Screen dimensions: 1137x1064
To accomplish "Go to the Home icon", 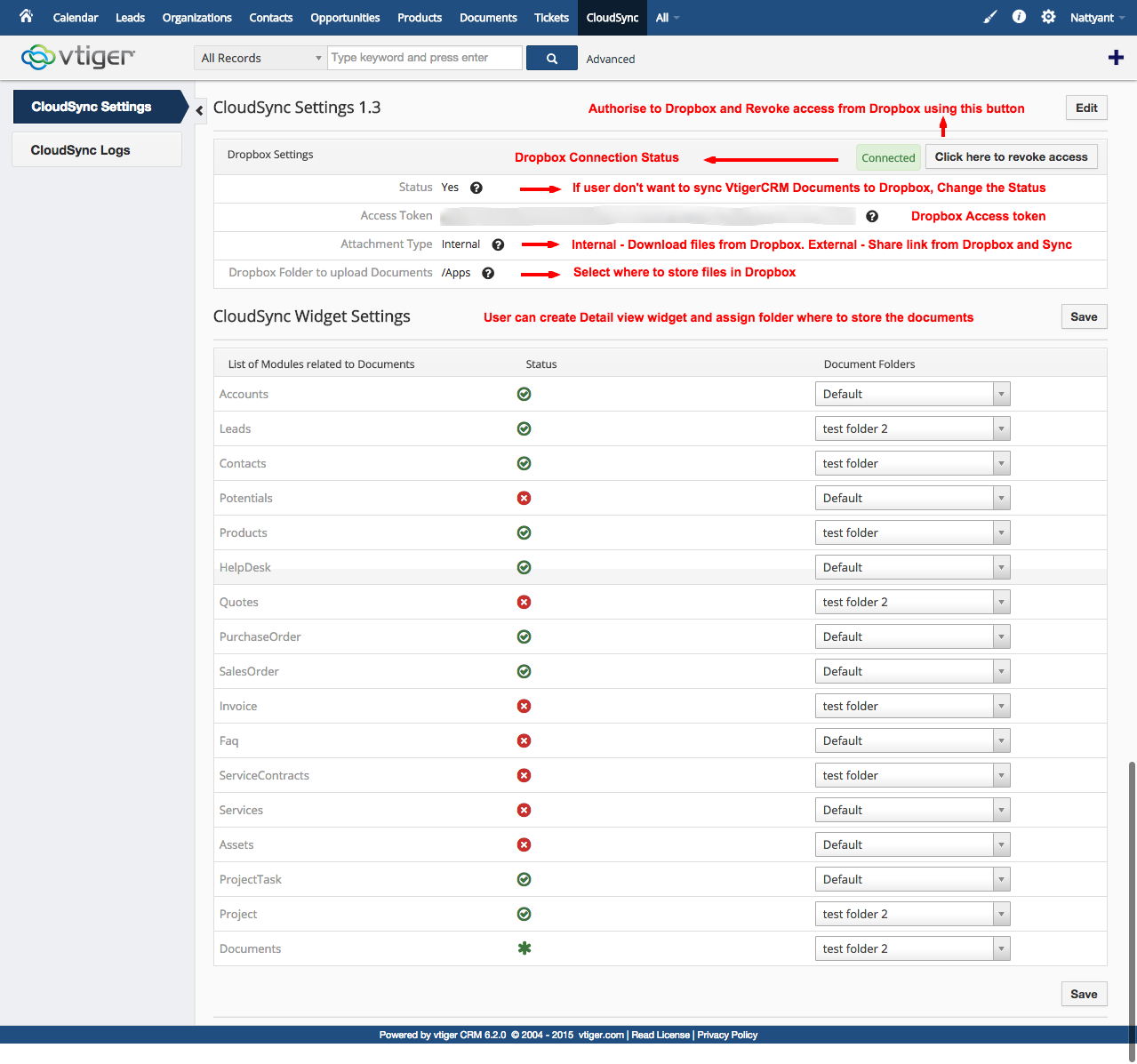I will click(27, 16).
